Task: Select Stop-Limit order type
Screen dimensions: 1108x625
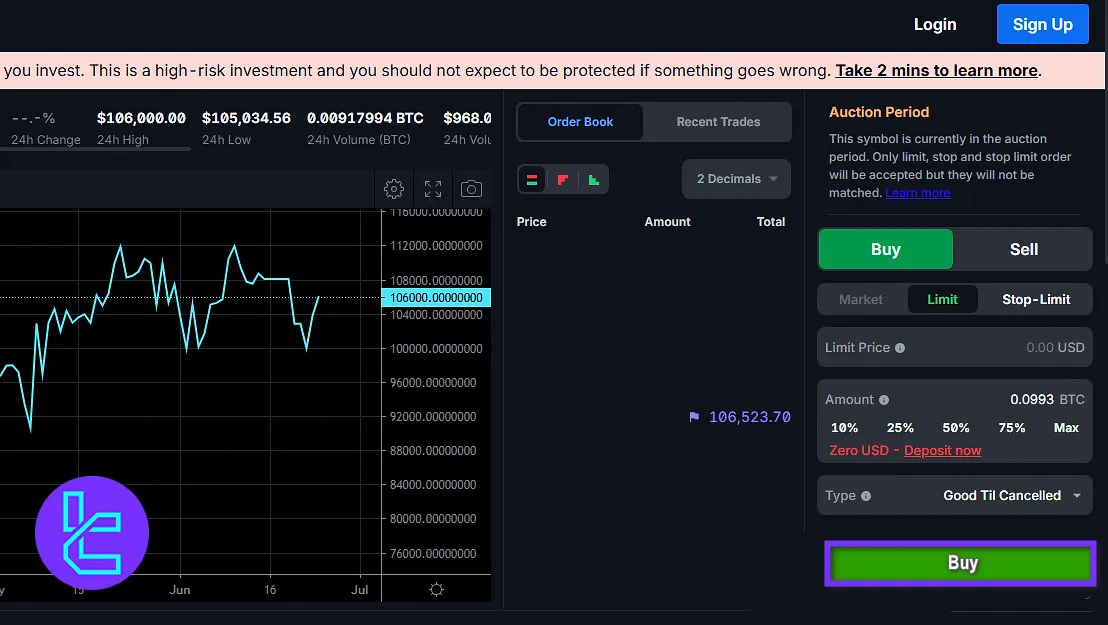Action: tap(1036, 299)
